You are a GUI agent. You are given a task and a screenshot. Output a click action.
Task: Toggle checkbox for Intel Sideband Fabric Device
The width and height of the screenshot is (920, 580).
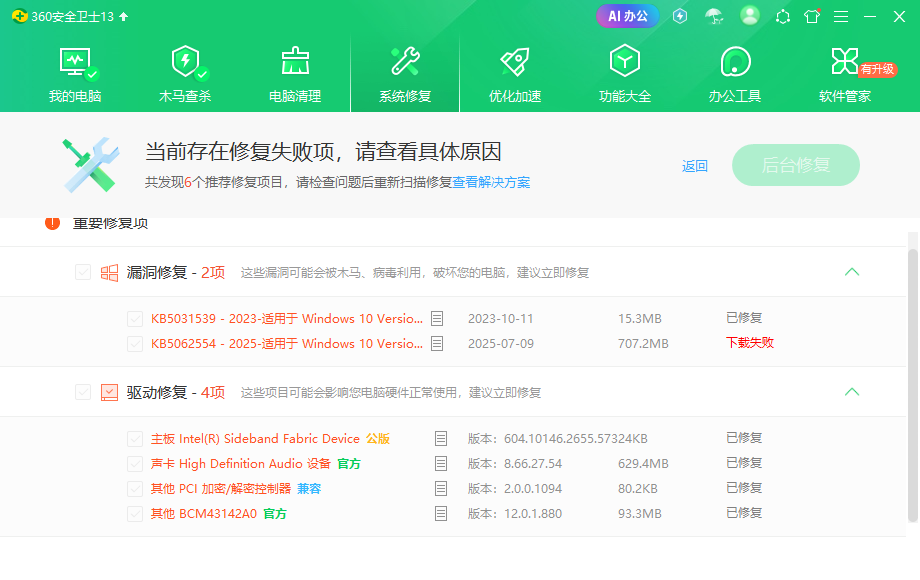click(x=135, y=439)
